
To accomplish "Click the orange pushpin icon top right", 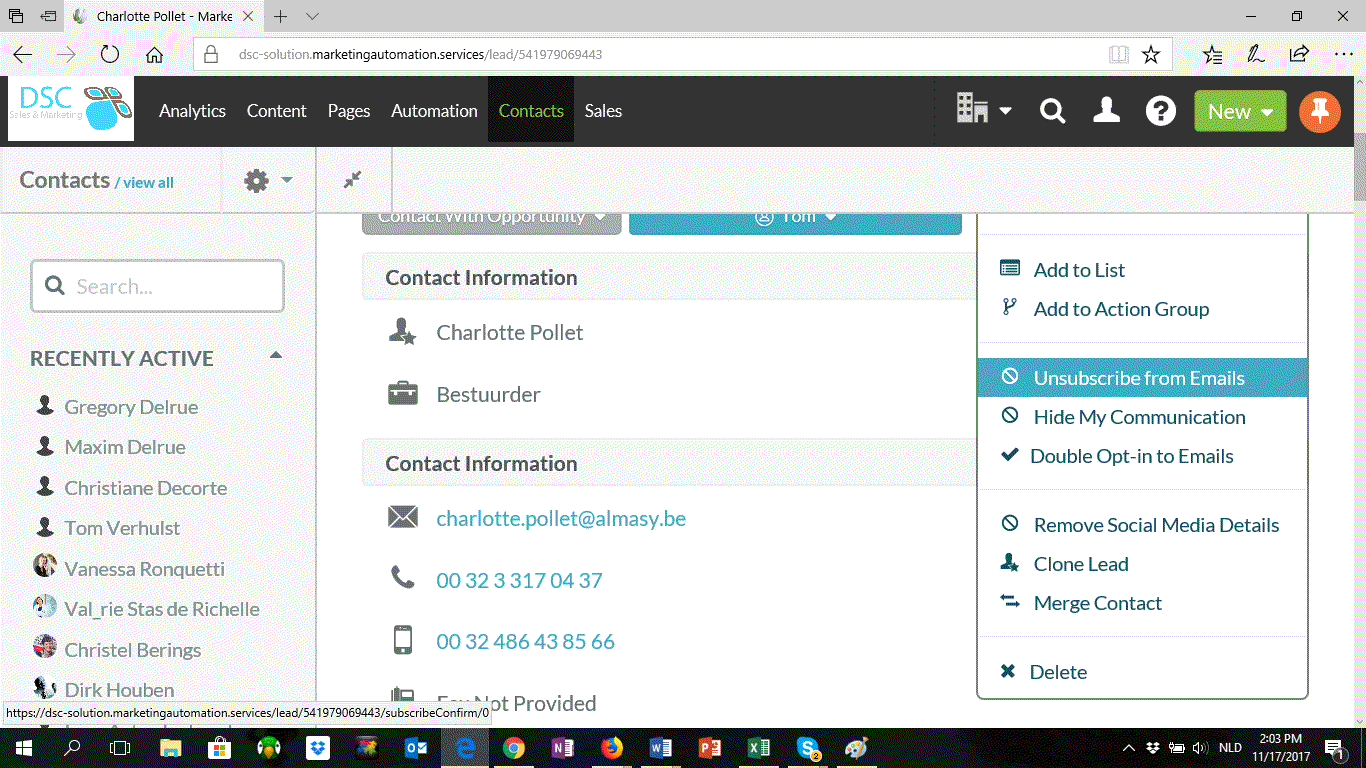I will point(1319,111).
